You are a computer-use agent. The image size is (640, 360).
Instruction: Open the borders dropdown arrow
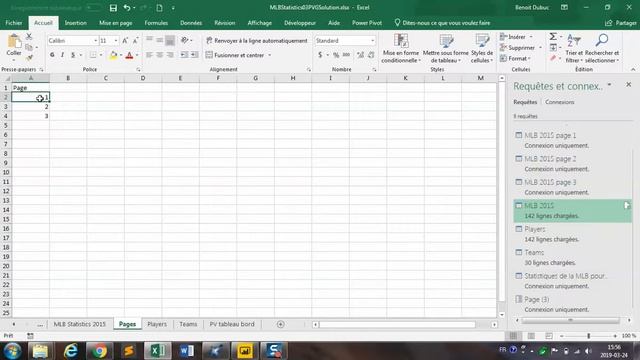[x=100, y=55]
